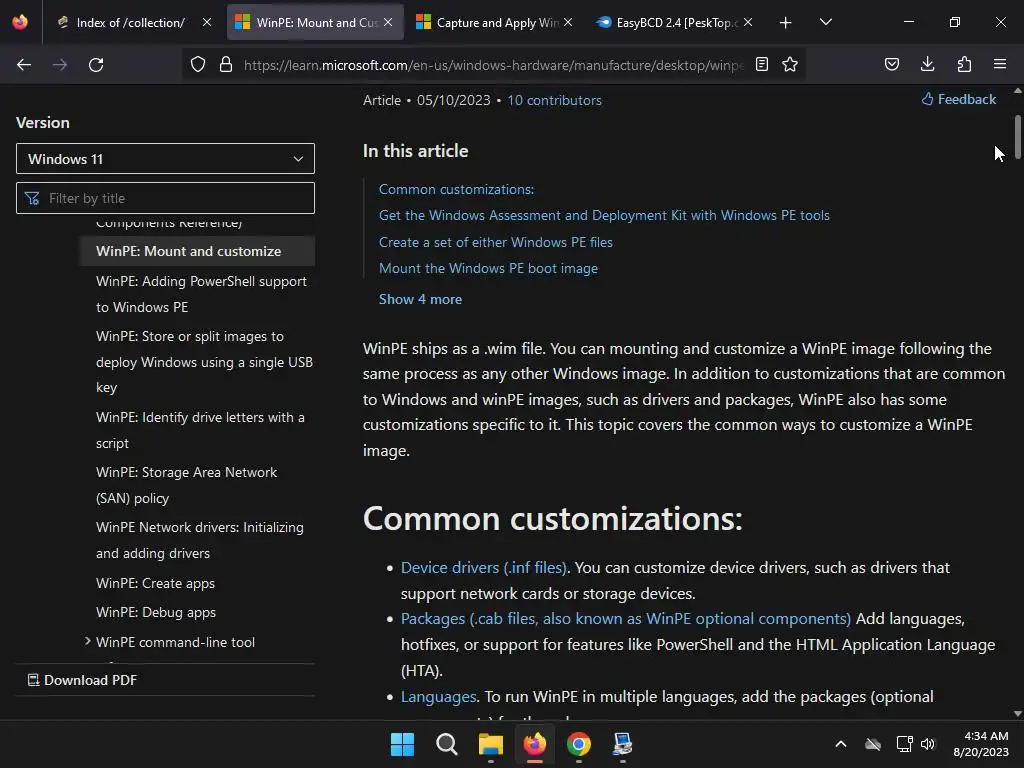The width and height of the screenshot is (1024, 768).
Task: Open the Packages (.cab files) link
Action: coord(626,618)
